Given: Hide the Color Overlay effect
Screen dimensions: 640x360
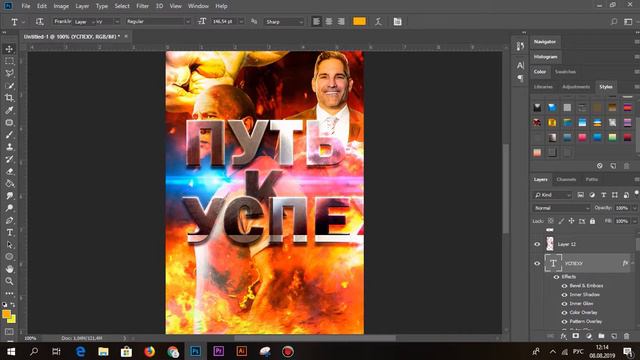Looking at the screenshot, I should (x=564, y=313).
